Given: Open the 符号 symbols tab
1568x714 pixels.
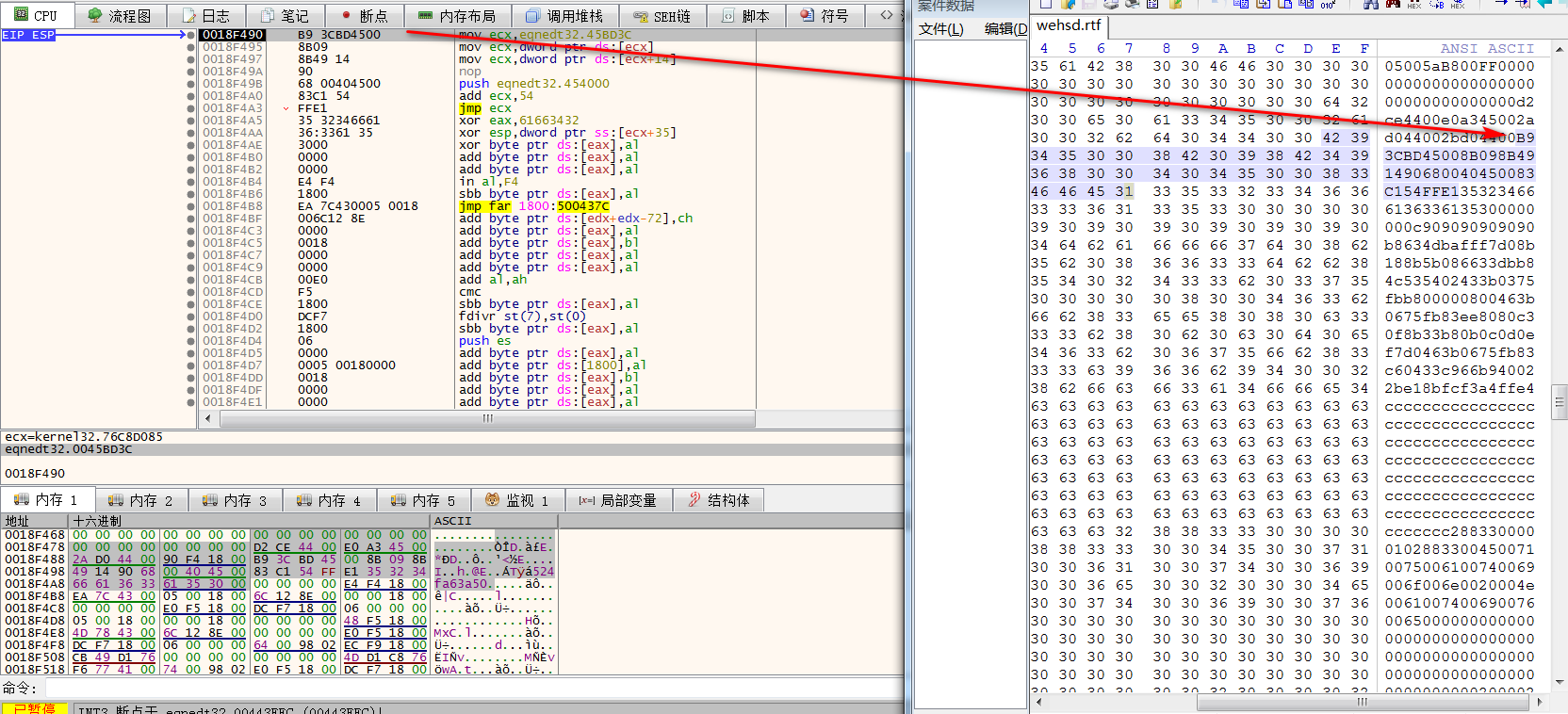Looking at the screenshot, I should point(825,16).
